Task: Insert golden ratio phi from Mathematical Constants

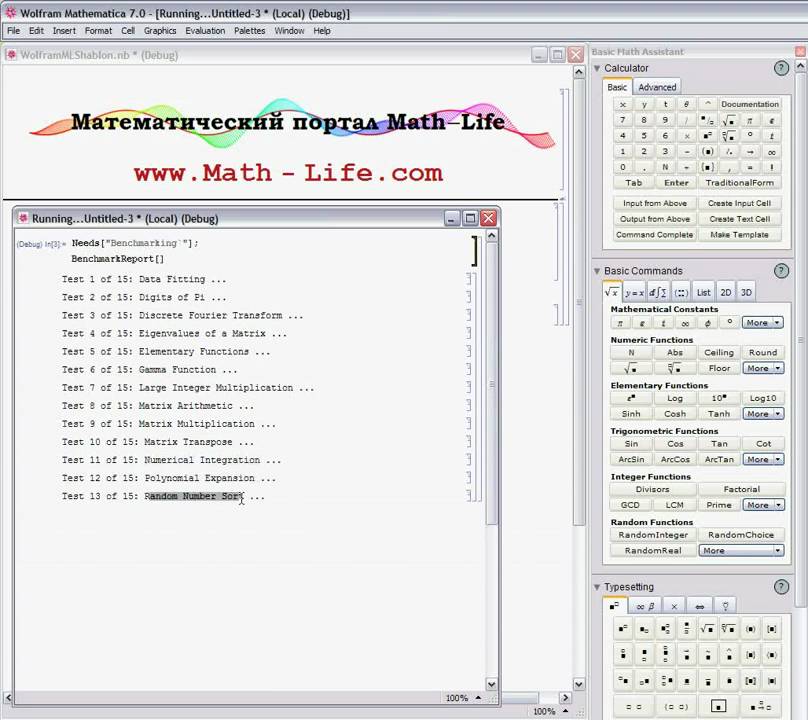Action: [708, 323]
